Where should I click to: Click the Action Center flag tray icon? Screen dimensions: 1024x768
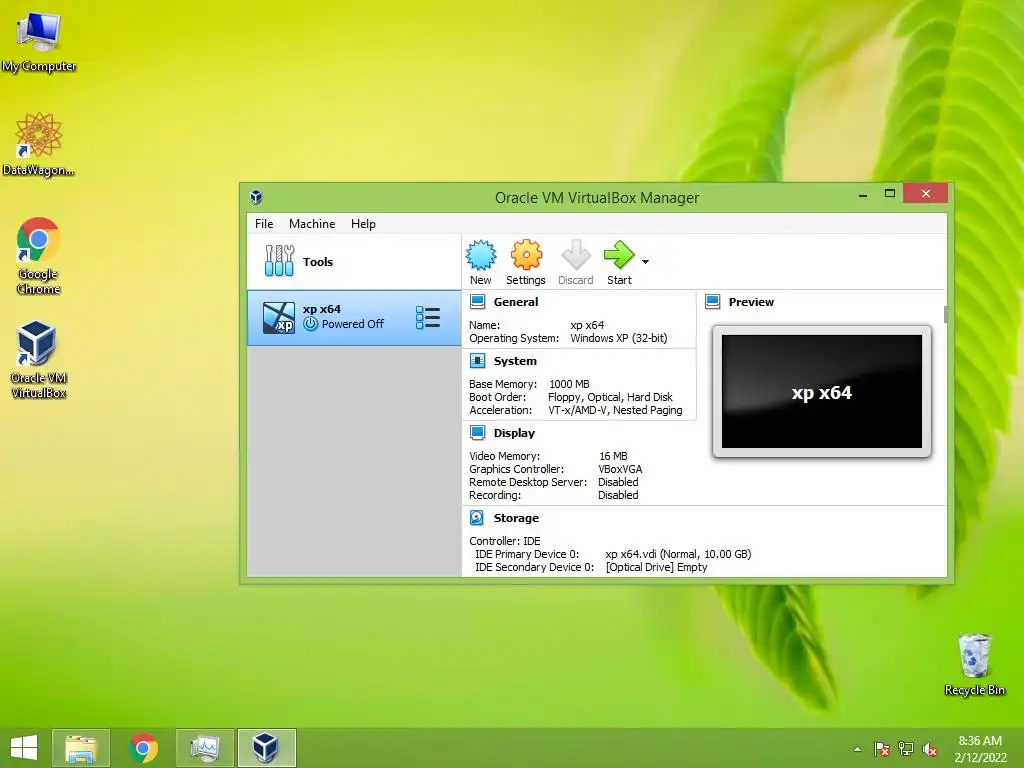point(881,749)
